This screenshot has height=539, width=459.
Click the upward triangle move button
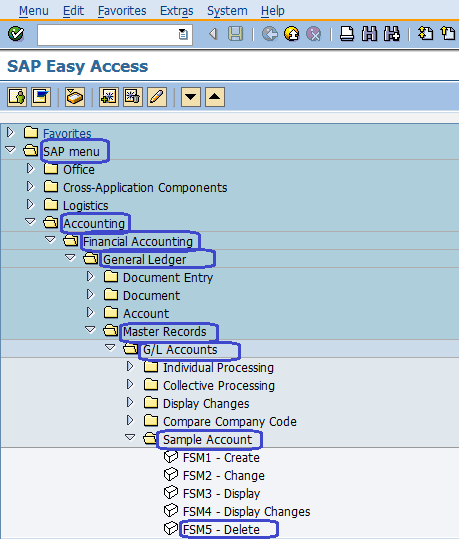coord(215,97)
